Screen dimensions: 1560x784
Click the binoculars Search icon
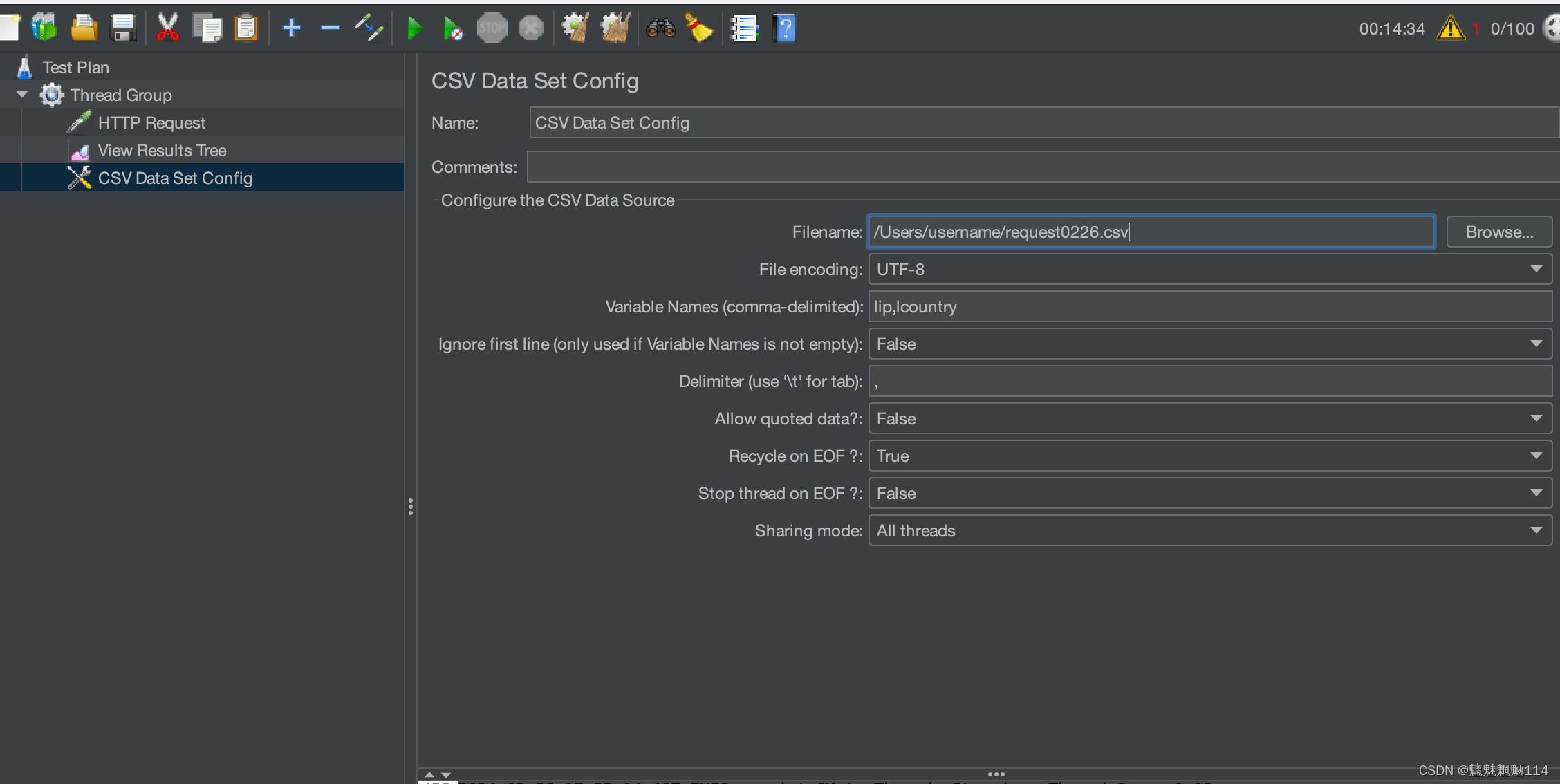(x=660, y=29)
